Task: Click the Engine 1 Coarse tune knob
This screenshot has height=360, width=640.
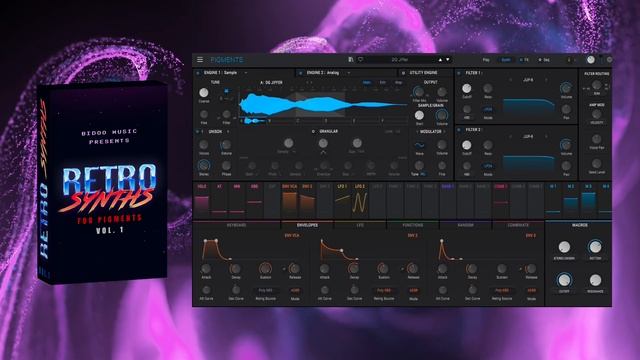Action: coord(204,93)
